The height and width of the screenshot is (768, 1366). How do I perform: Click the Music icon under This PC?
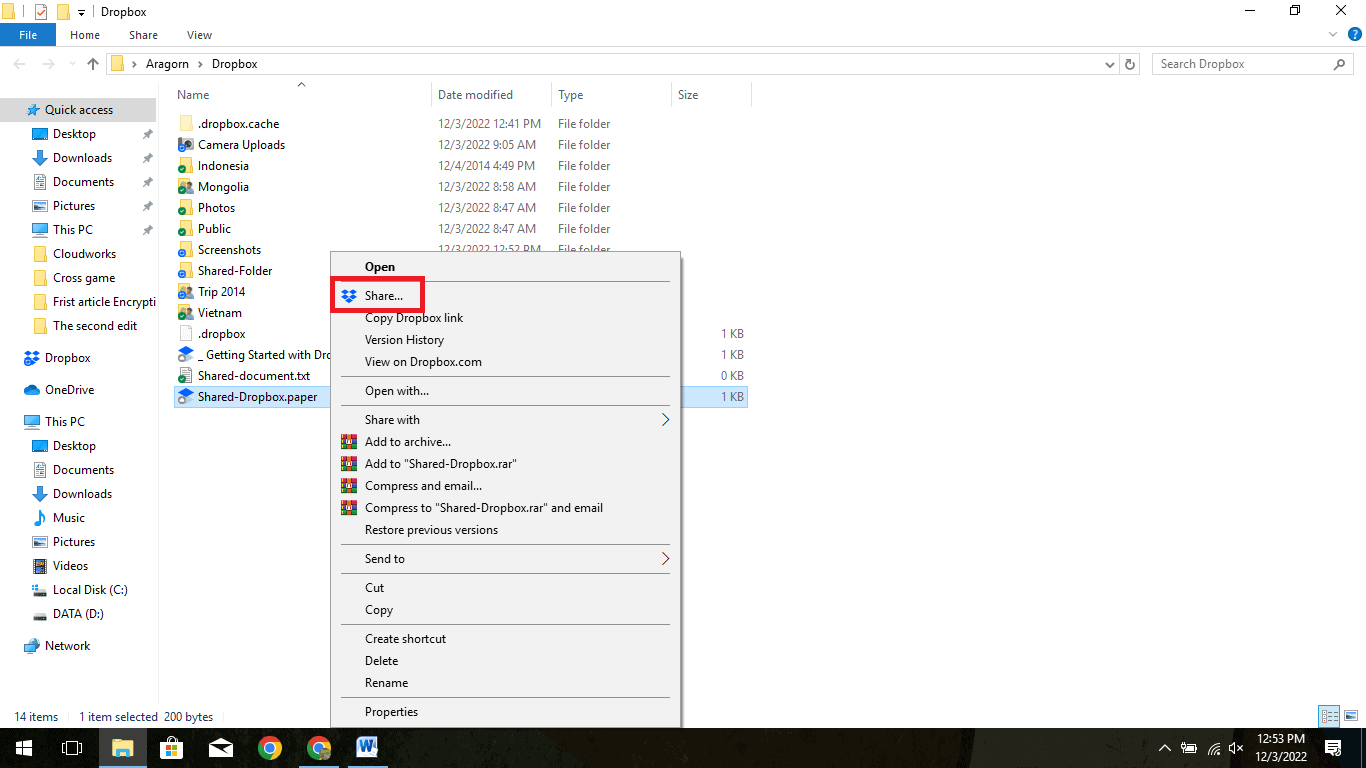40,518
